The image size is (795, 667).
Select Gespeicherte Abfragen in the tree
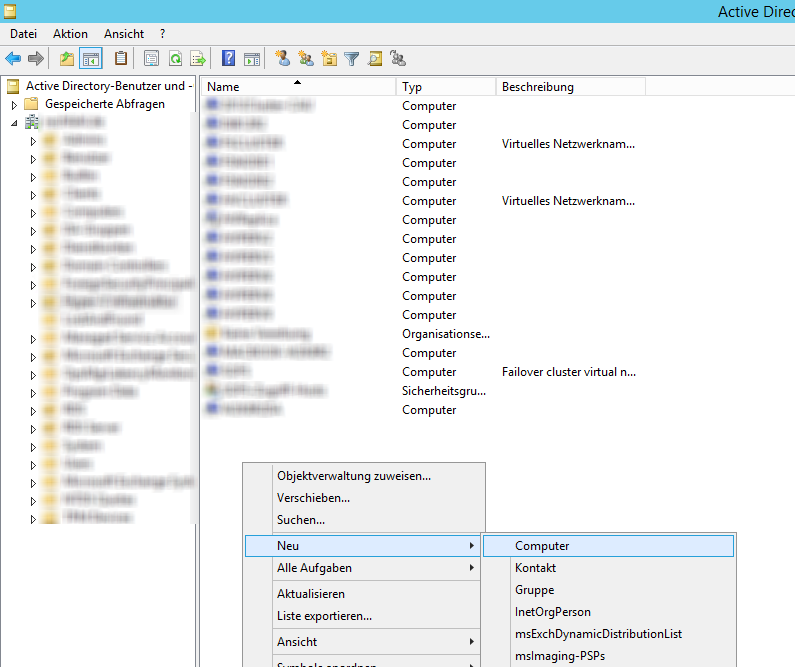pos(105,104)
